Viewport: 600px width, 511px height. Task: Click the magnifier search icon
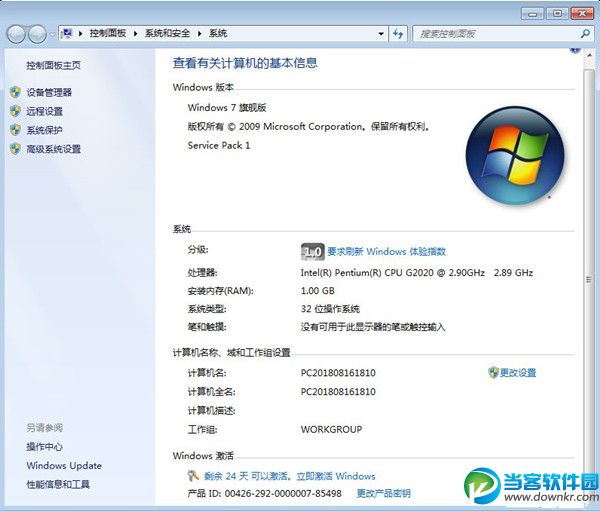point(585,34)
